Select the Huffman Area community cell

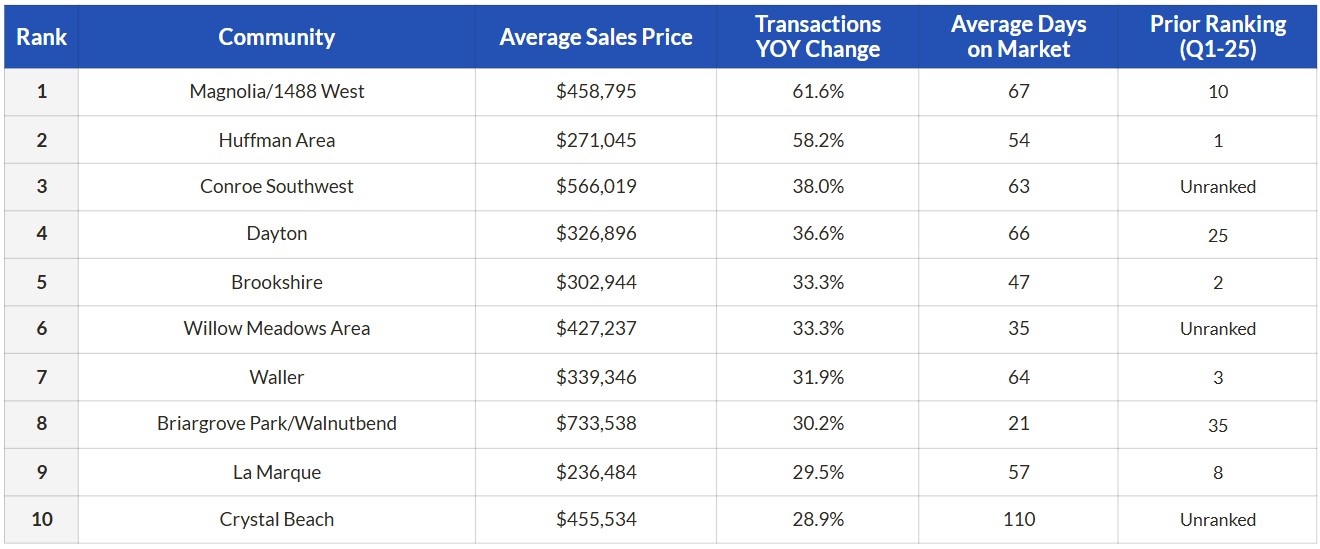(277, 140)
